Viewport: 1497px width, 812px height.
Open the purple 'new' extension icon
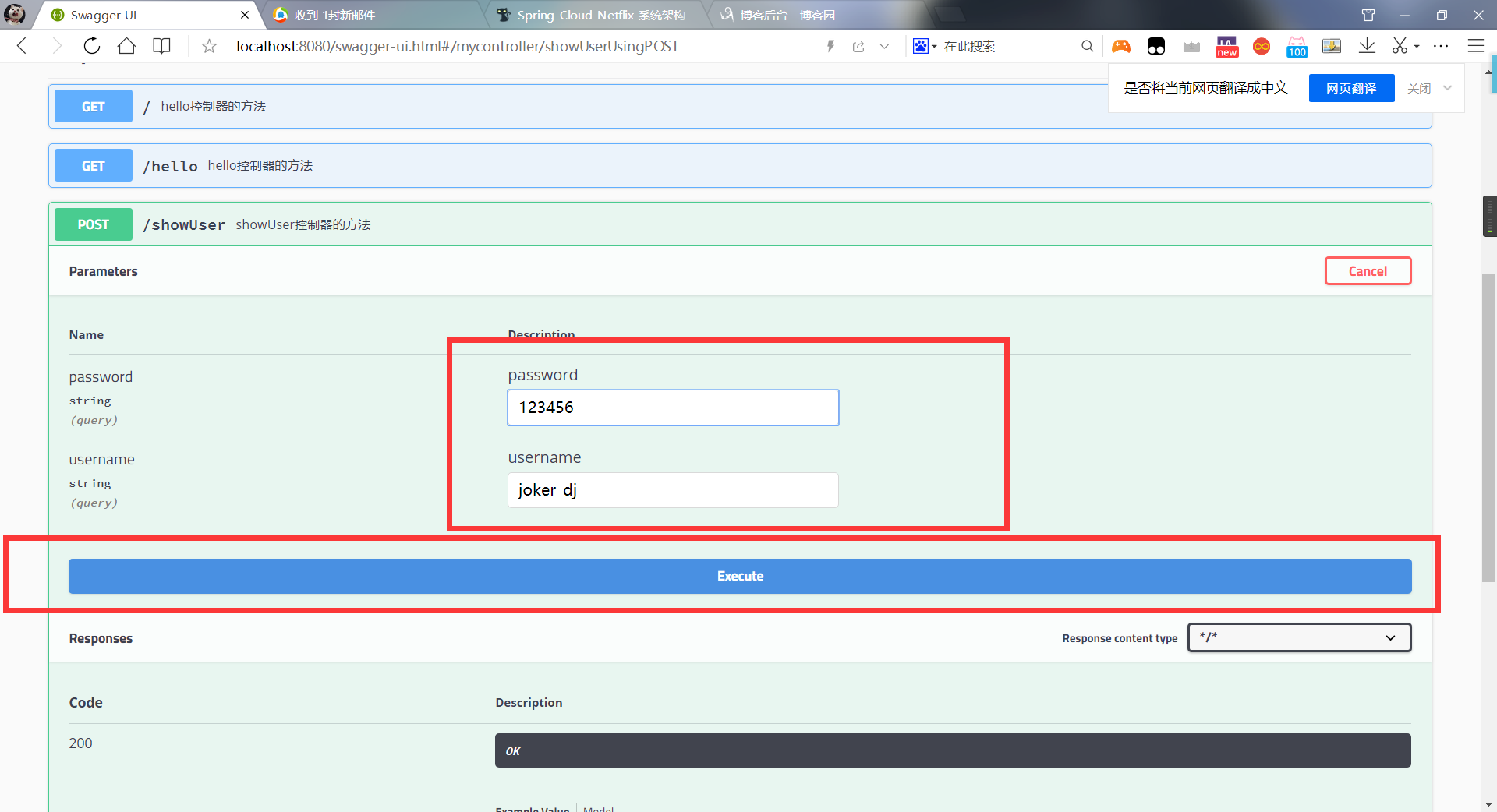pos(1226,47)
